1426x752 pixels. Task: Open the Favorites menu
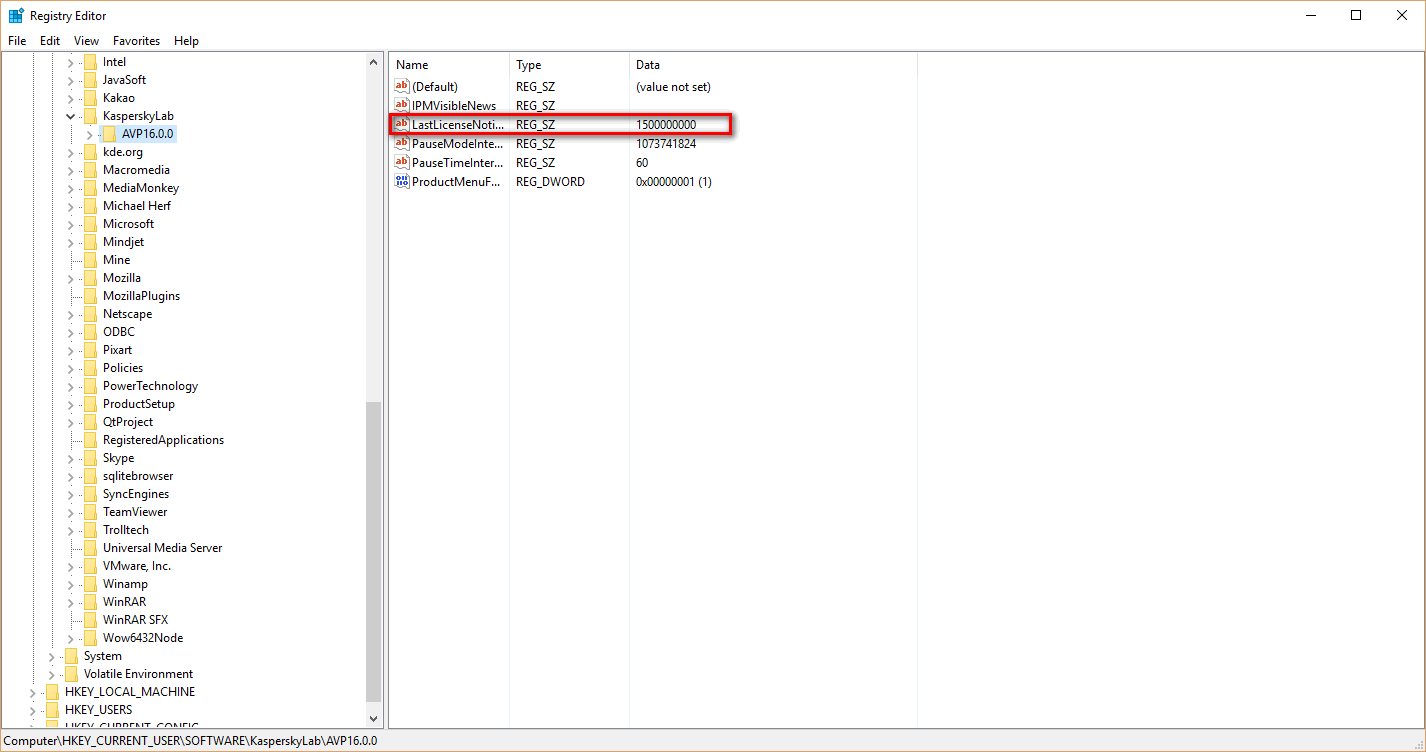(x=136, y=41)
